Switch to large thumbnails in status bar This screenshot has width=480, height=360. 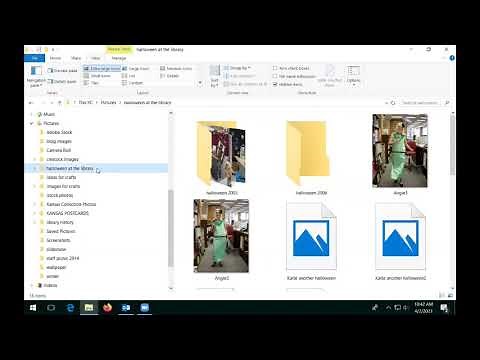(450, 295)
